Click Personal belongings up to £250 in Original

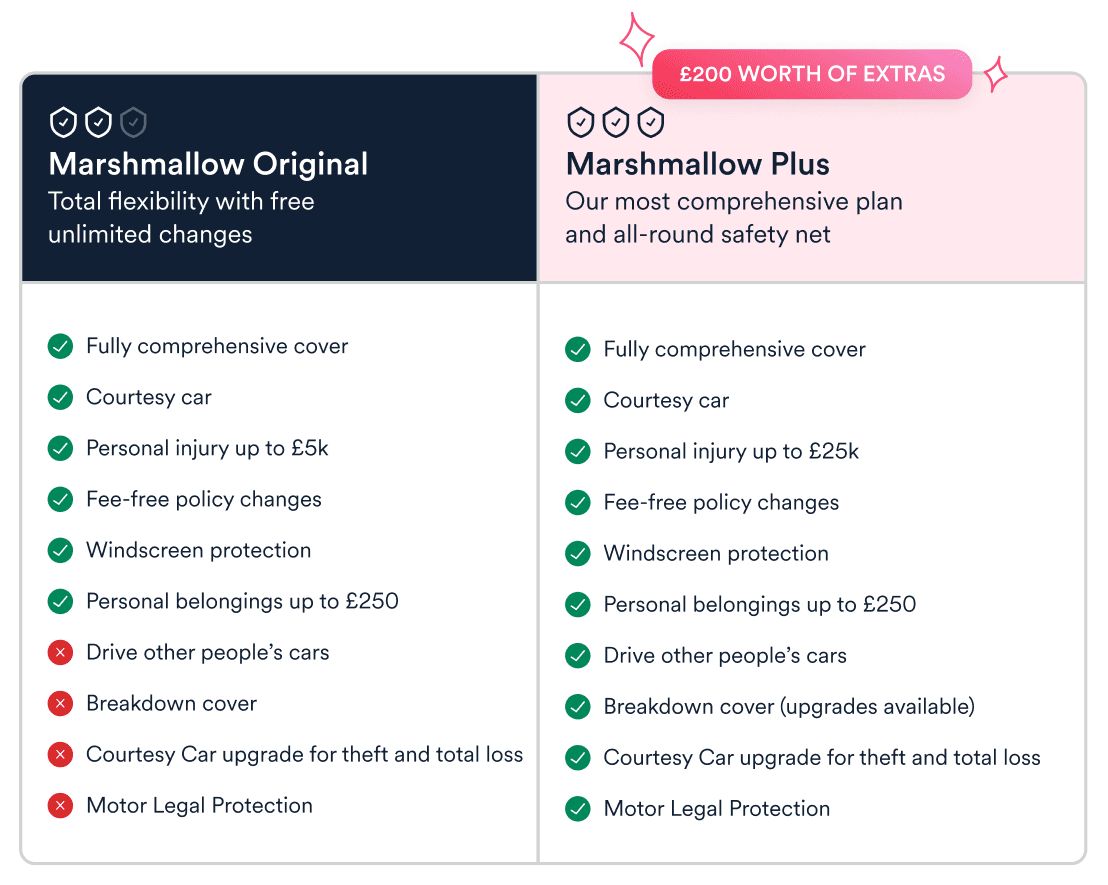tap(242, 602)
